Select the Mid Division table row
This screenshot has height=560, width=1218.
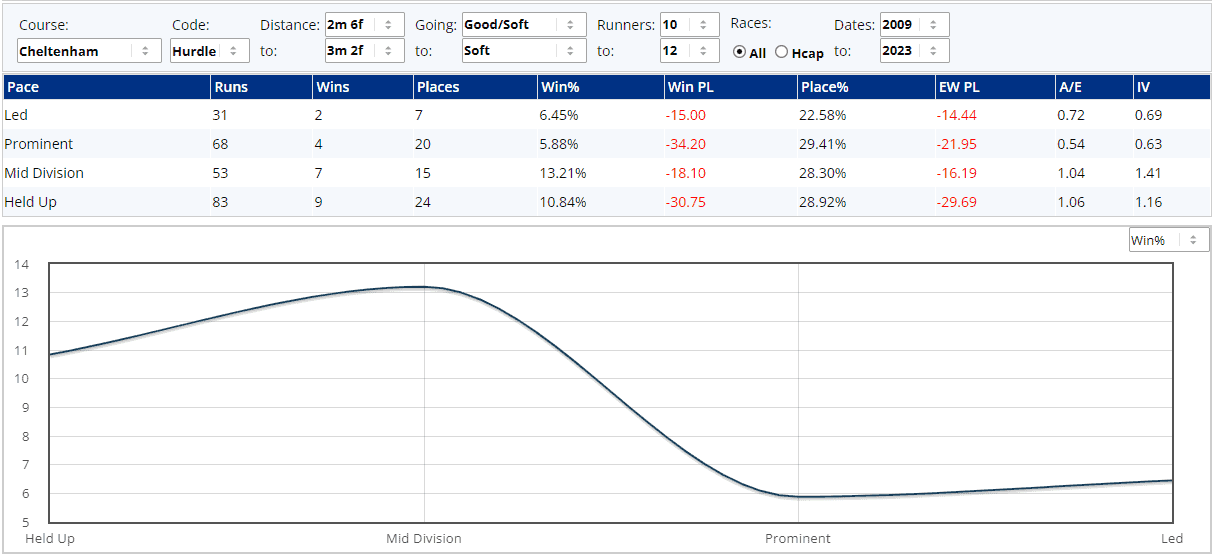pyautogui.click(x=44, y=173)
